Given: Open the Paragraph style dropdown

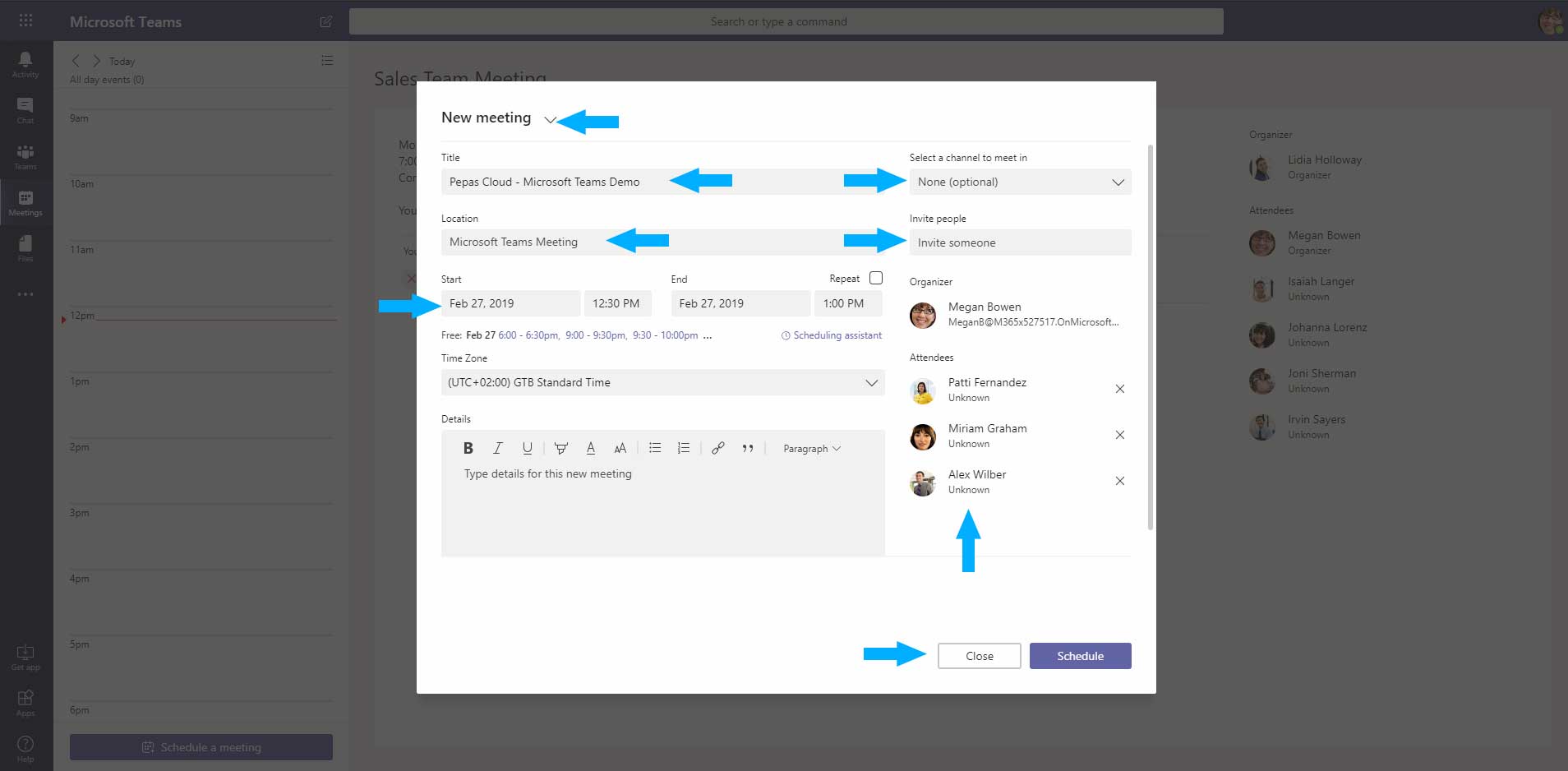Looking at the screenshot, I should point(812,449).
